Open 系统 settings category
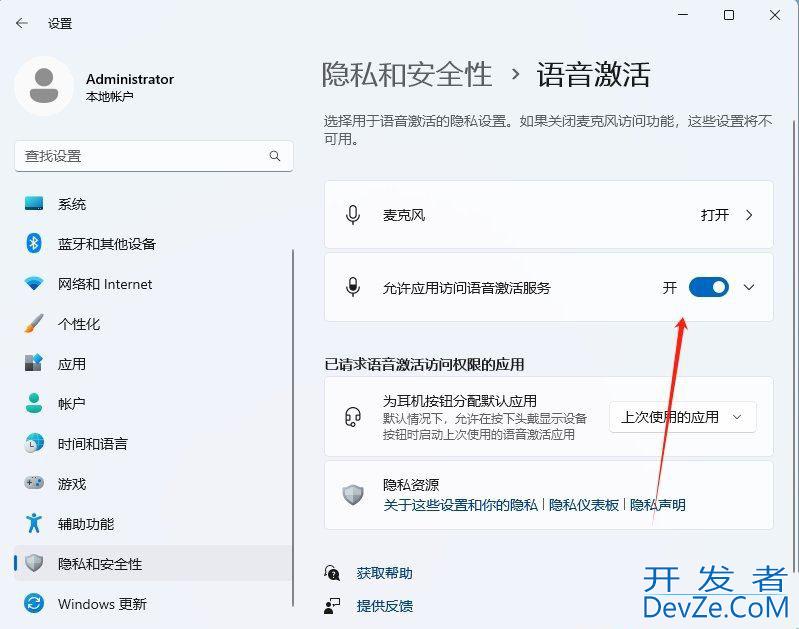 [153, 203]
